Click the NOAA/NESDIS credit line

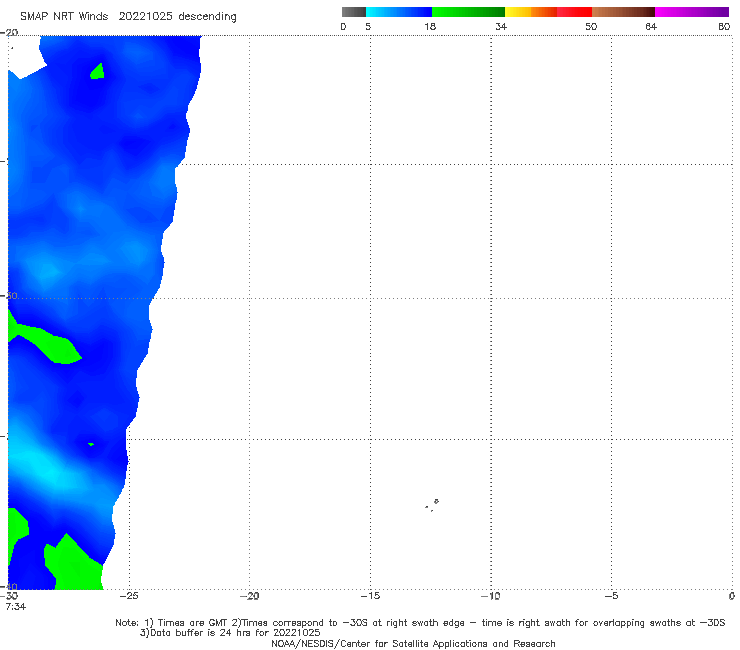pos(413,644)
